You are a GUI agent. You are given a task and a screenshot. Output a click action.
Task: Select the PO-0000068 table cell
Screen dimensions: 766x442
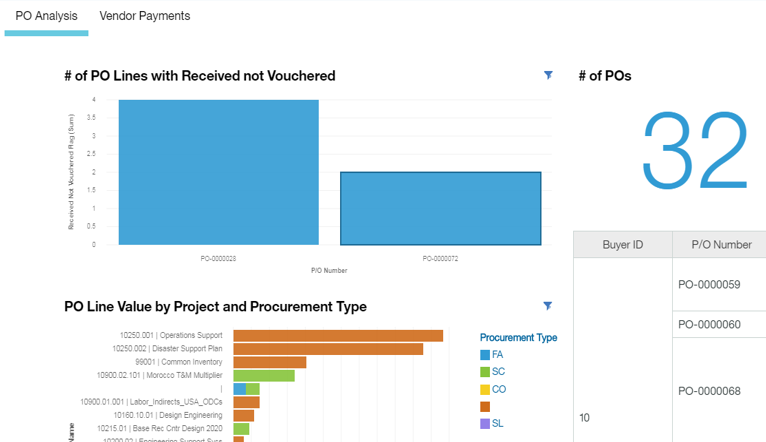pyautogui.click(x=709, y=390)
